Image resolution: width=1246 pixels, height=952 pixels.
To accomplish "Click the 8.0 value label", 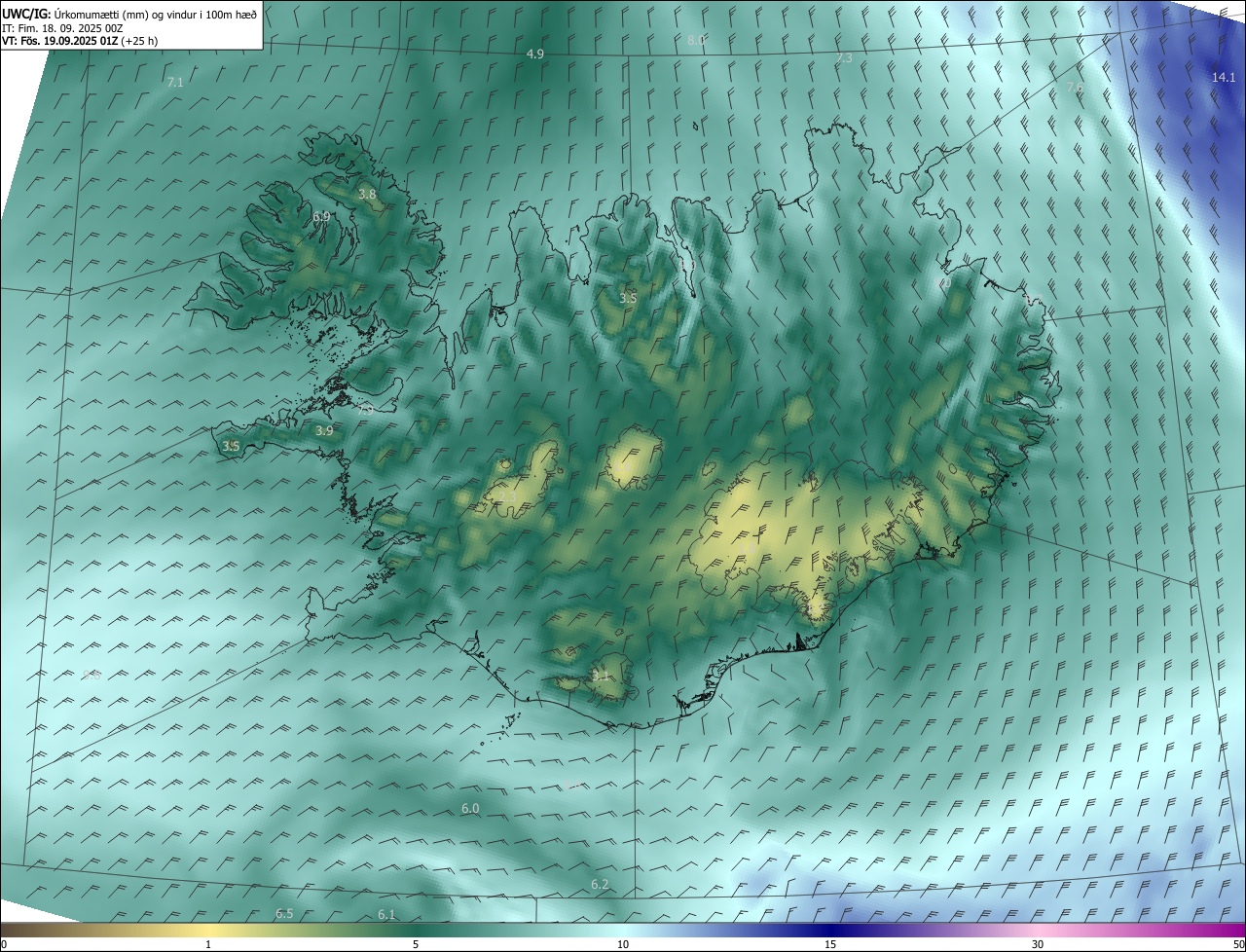I will click(696, 41).
